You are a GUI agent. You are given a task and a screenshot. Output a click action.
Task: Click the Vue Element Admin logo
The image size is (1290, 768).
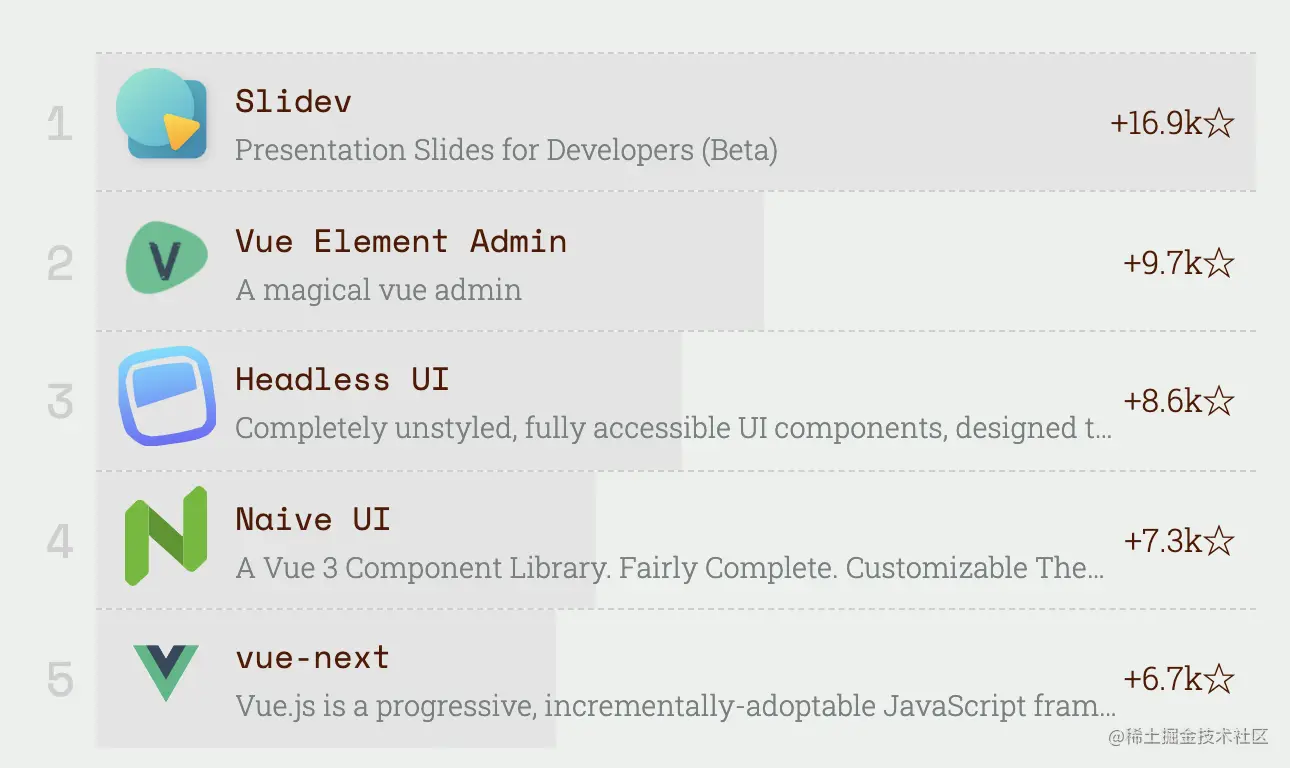[x=166, y=258]
